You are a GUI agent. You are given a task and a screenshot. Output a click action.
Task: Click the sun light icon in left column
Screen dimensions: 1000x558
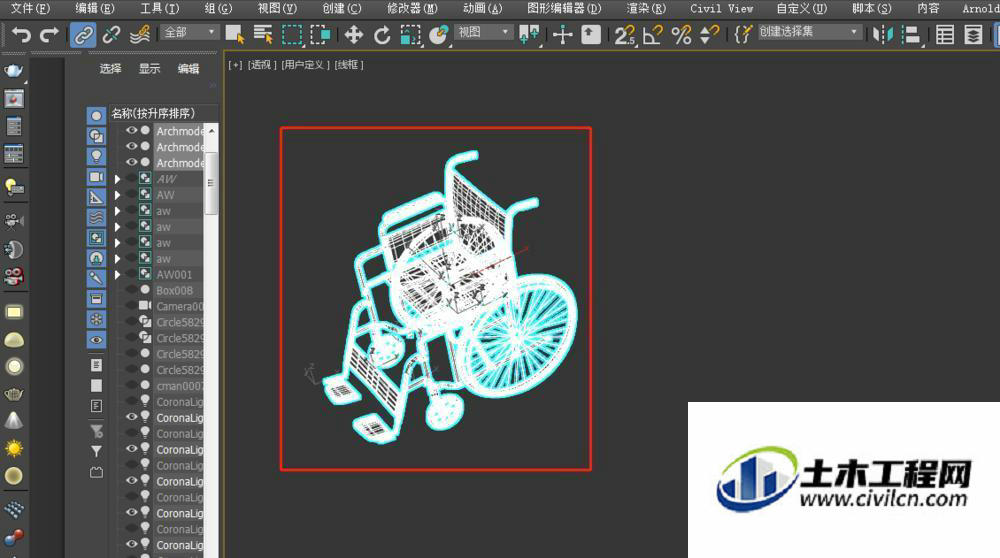coord(13,448)
